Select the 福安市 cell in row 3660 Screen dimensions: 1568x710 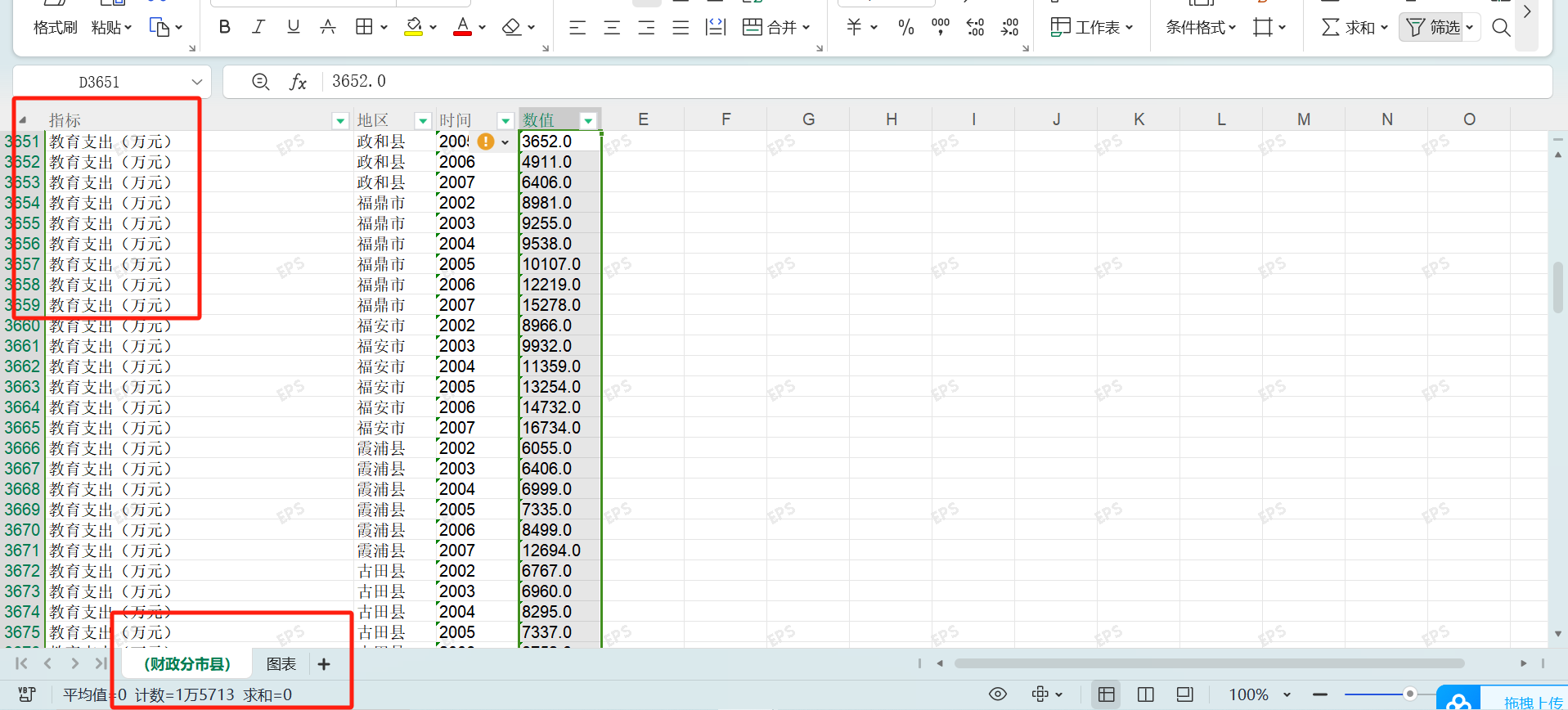pos(394,326)
